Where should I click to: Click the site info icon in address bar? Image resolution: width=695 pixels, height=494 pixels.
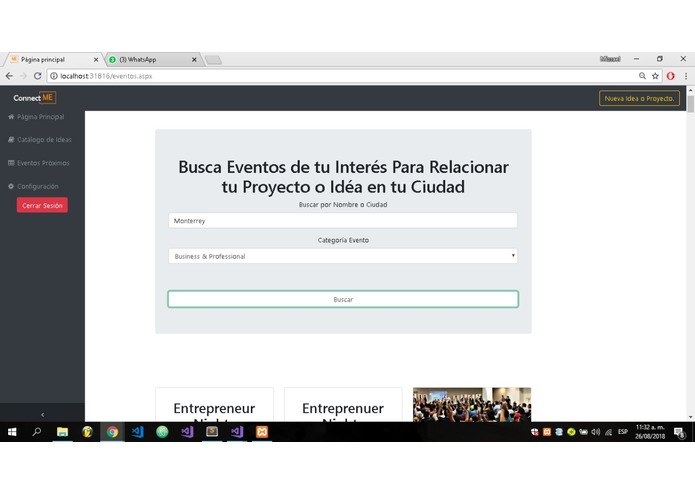point(54,76)
